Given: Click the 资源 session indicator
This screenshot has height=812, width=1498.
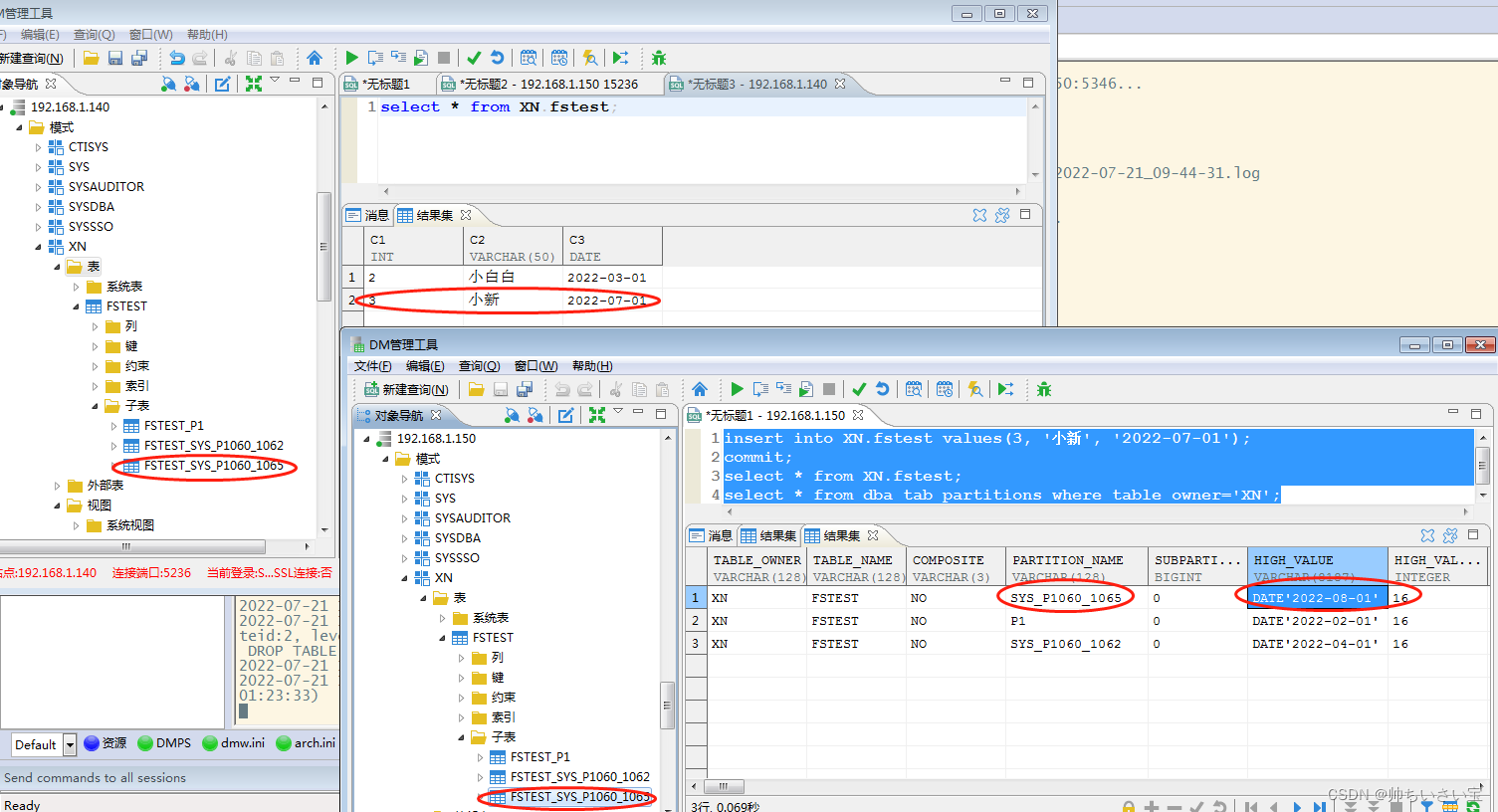Looking at the screenshot, I should [106, 743].
